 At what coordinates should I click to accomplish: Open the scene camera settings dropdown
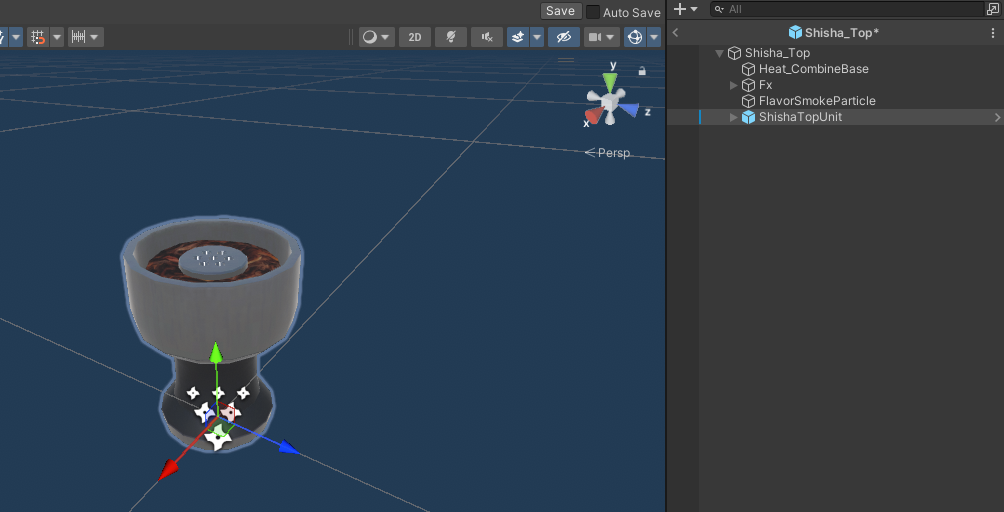602,37
